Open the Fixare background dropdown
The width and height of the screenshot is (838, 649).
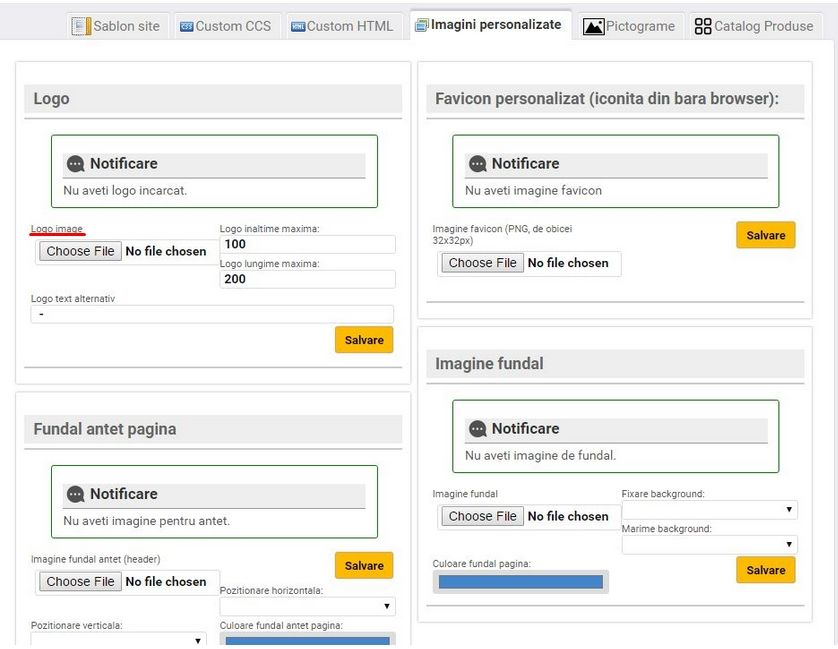coord(709,510)
